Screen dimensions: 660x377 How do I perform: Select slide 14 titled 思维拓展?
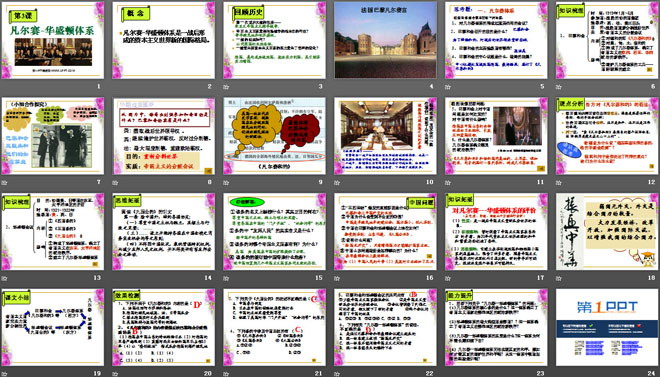[164, 231]
